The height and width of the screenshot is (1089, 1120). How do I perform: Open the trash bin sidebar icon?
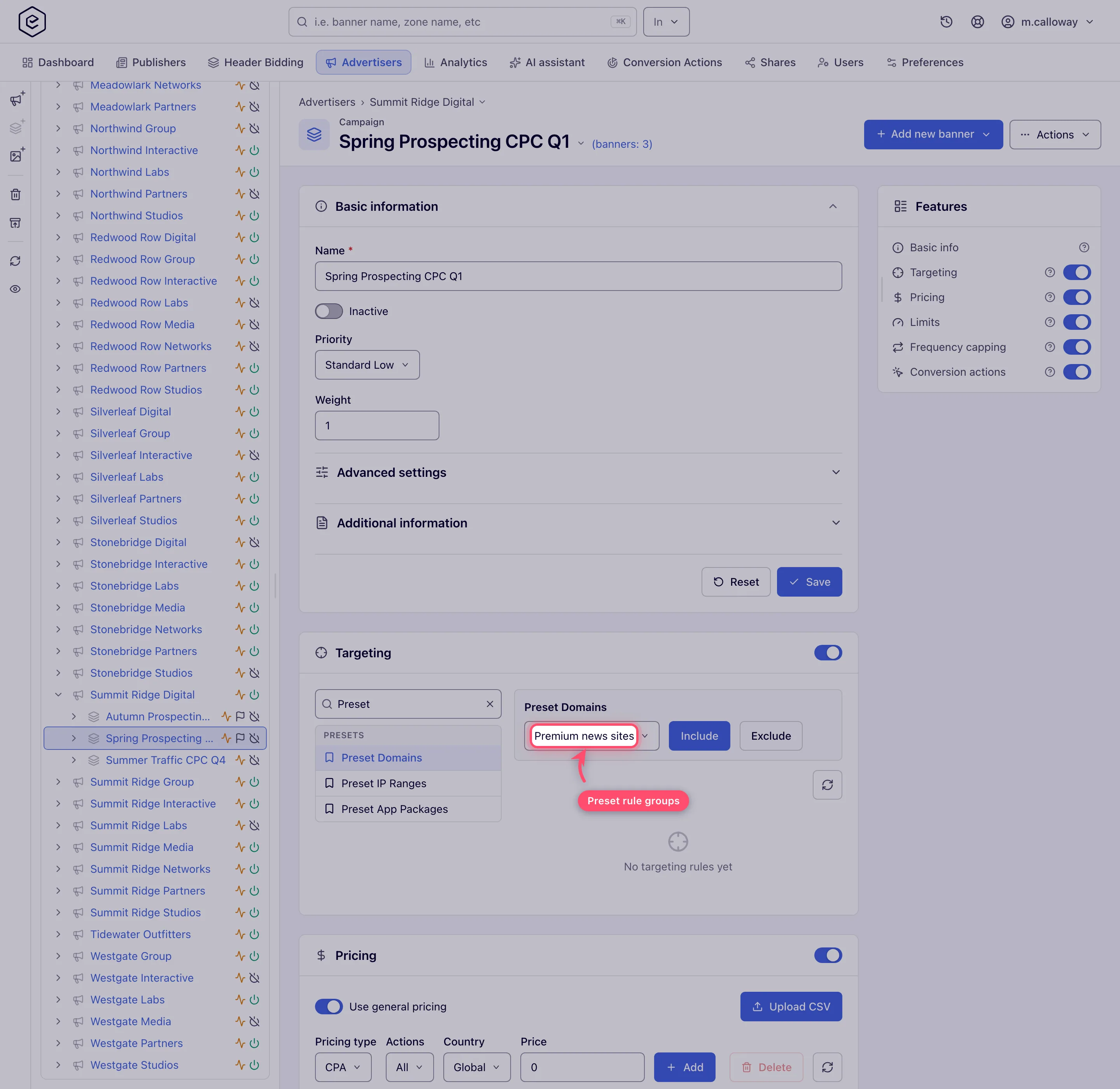(16, 194)
